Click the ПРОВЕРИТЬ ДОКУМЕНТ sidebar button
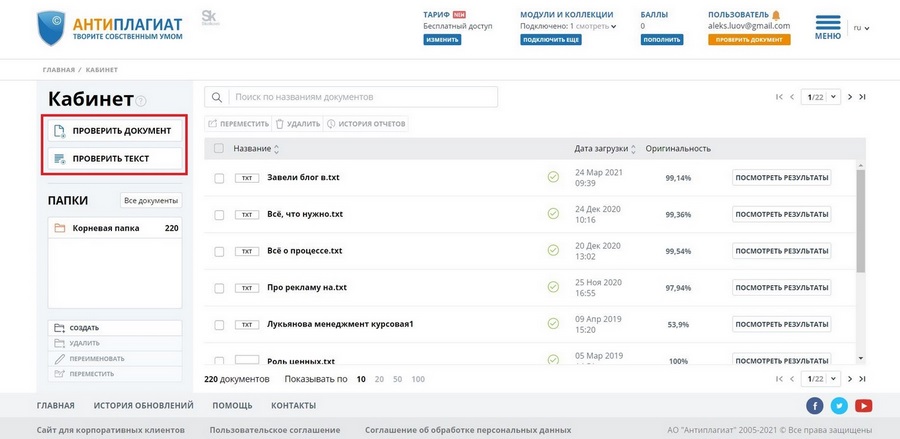 click(x=115, y=131)
